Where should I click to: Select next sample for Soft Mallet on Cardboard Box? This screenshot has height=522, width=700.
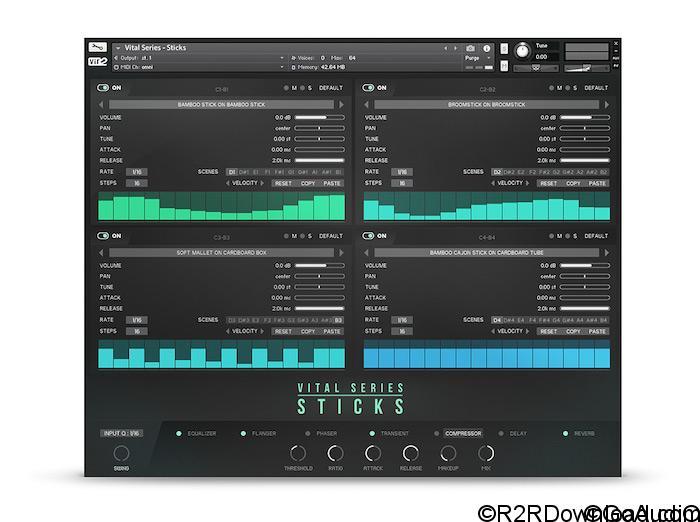click(x=342, y=253)
